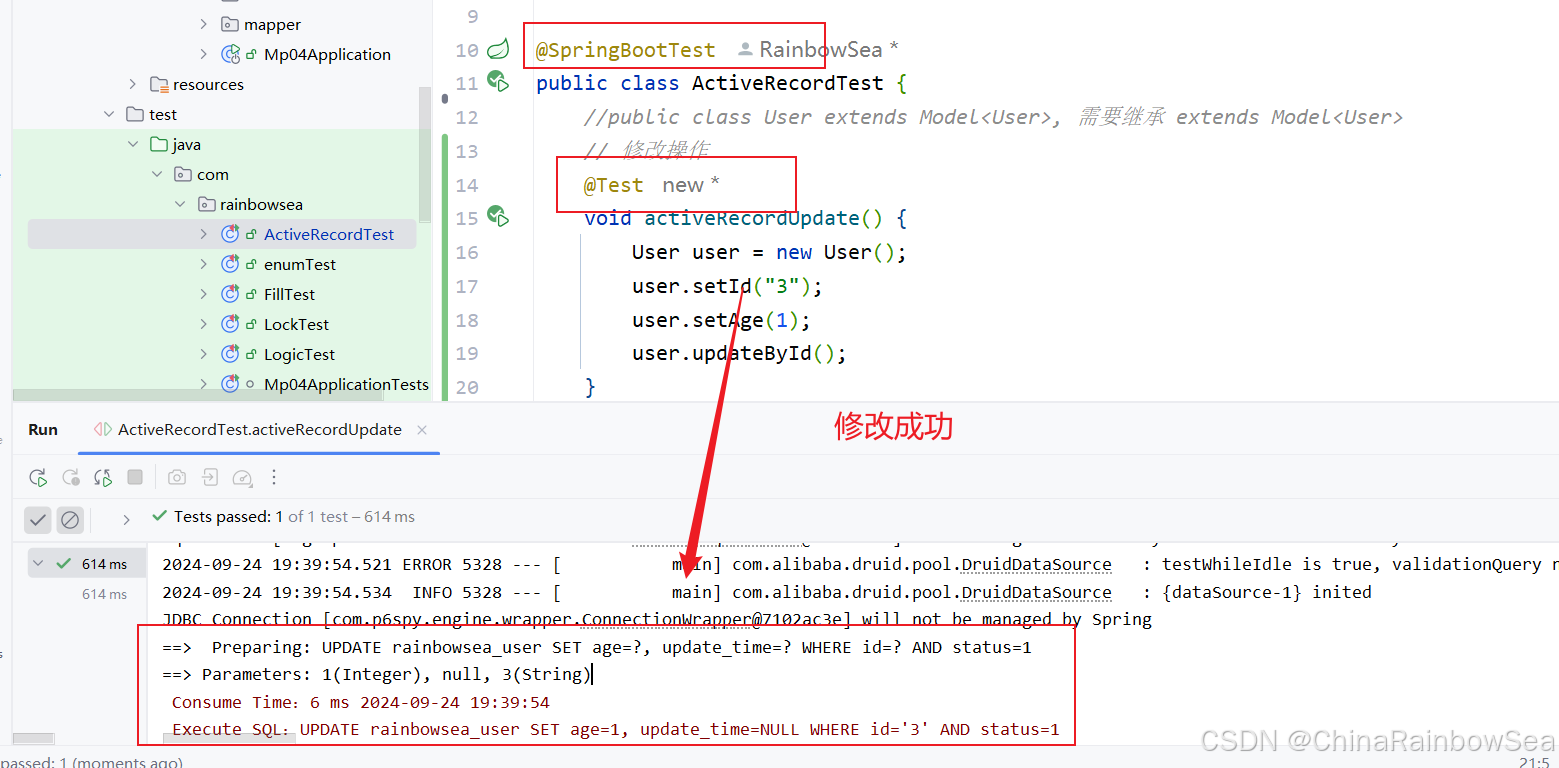Expand the mapper package node

(x=205, y=23)
